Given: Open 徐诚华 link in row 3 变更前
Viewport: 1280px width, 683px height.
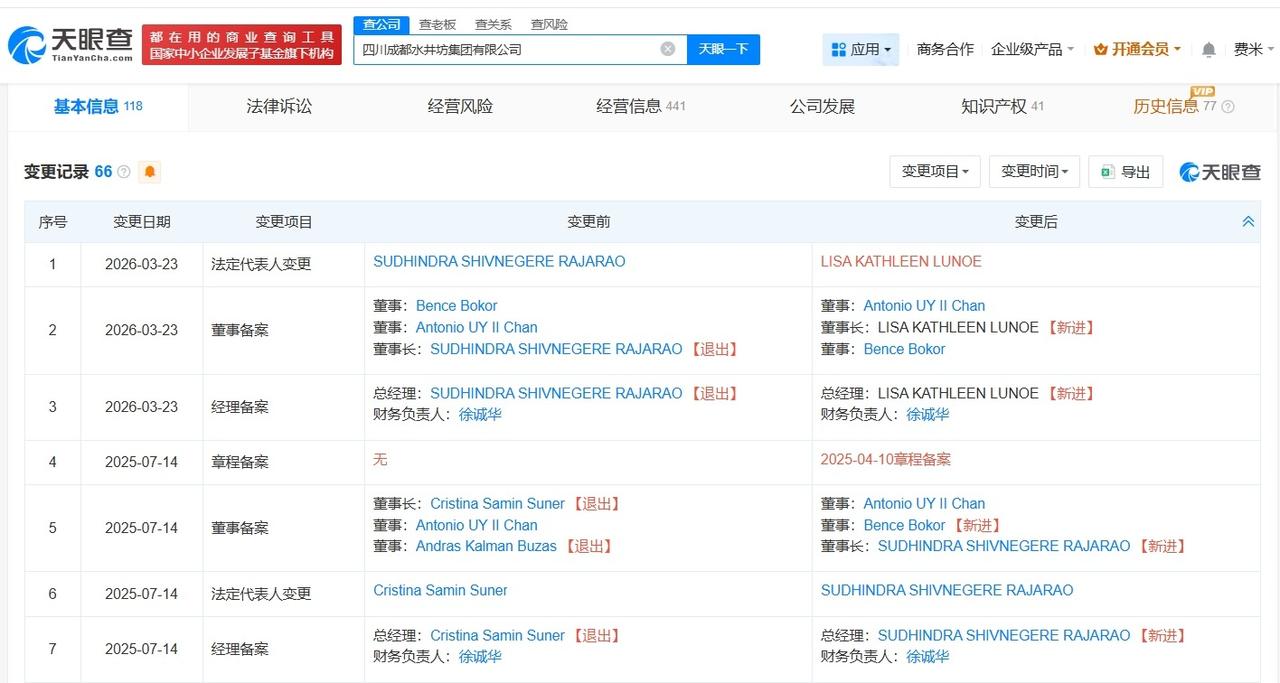Looking at the screenshot, I should pos(480,414).
